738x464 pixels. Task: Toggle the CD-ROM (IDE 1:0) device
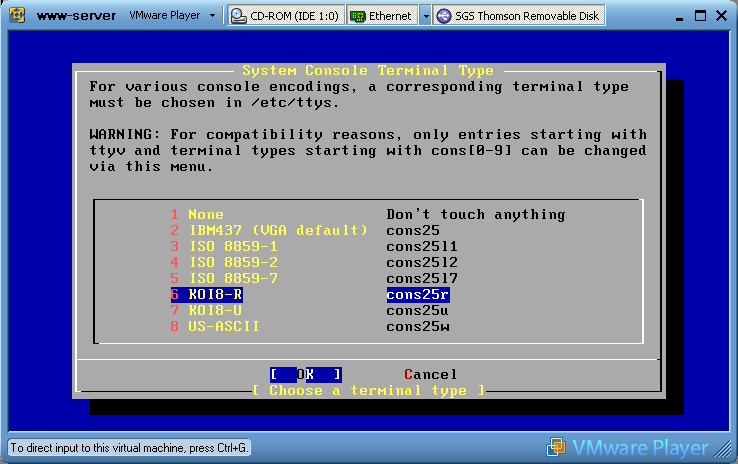[286, 16]
